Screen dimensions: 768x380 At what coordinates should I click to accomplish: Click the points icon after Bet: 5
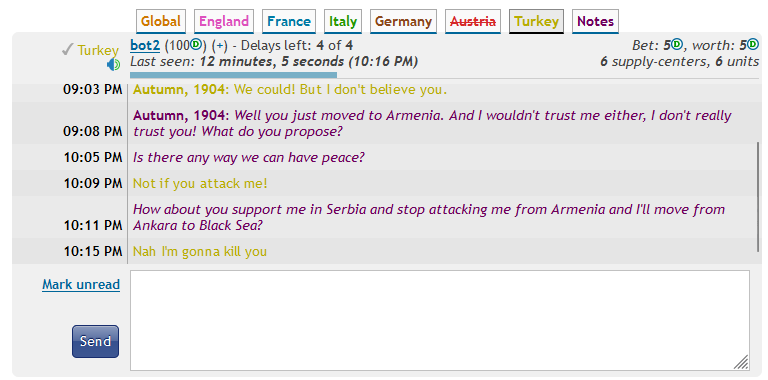(x=676, y=45)
